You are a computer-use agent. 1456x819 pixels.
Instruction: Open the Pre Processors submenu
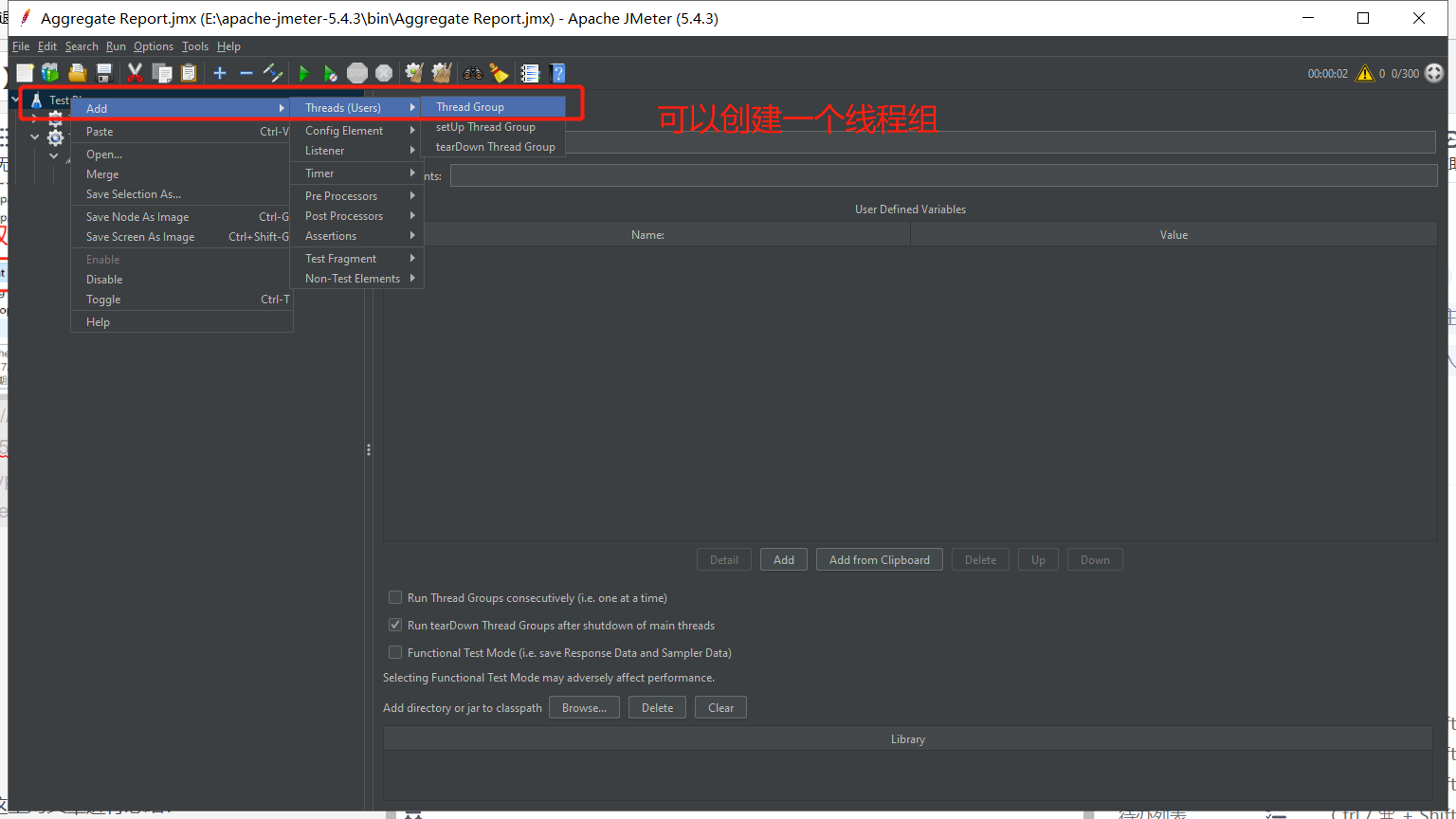click(x=356, y=196)
